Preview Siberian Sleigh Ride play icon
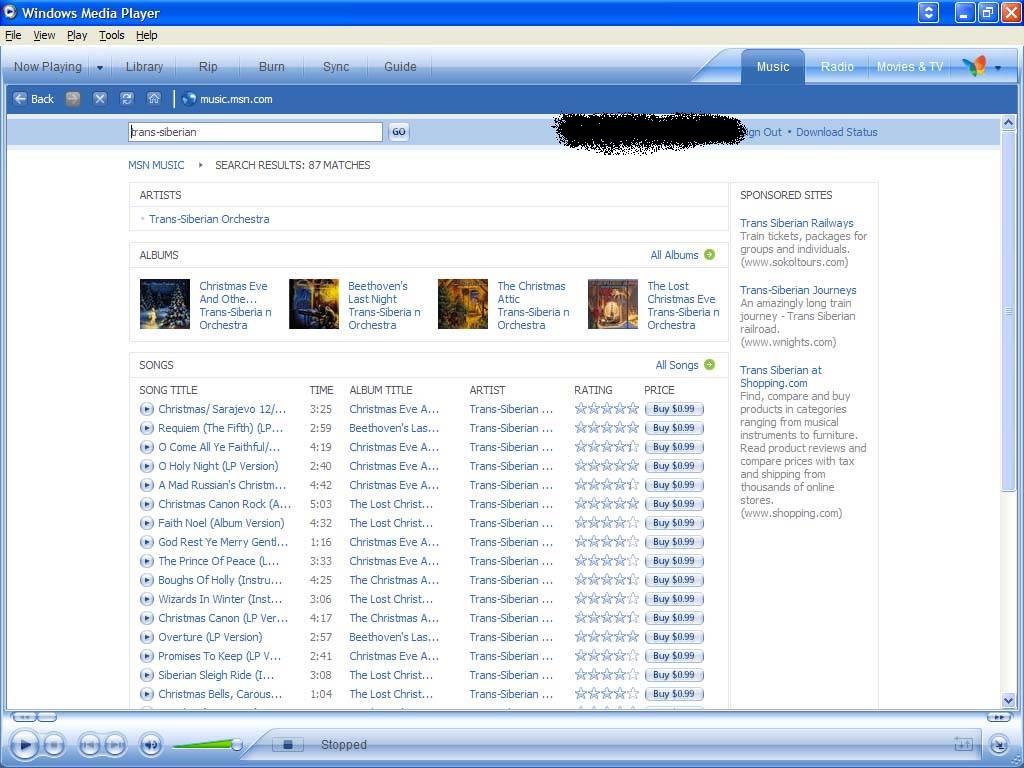Screen dimensions: 1024x768 (146, 675)
